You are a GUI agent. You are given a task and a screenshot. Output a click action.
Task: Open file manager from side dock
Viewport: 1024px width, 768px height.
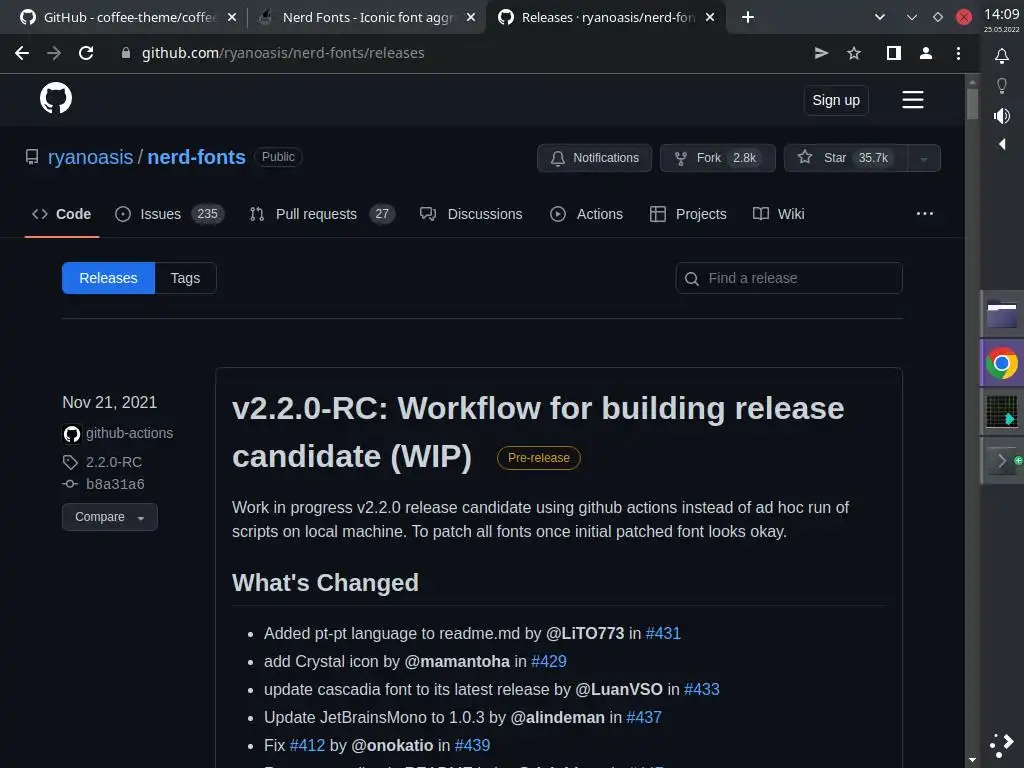pyautogui.click(x=1002, y=314)
